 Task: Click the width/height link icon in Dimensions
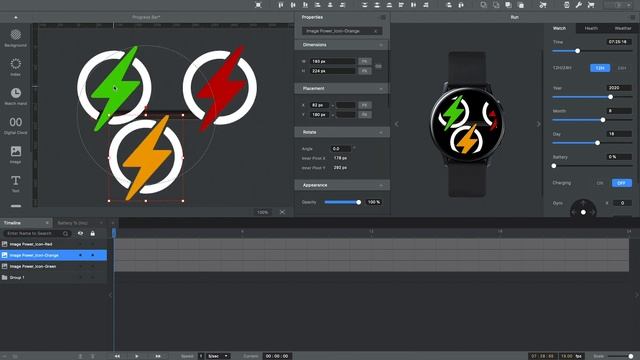click(x=378, y=66)
